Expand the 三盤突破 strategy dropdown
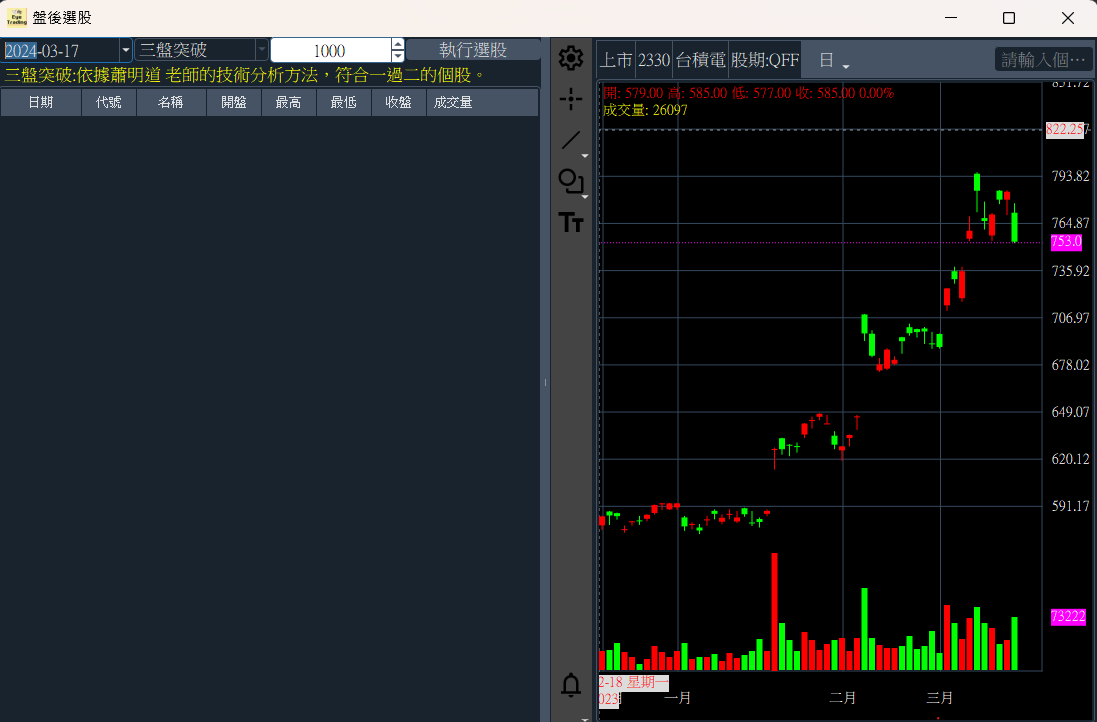1097x722 pixels. [261, 50]
